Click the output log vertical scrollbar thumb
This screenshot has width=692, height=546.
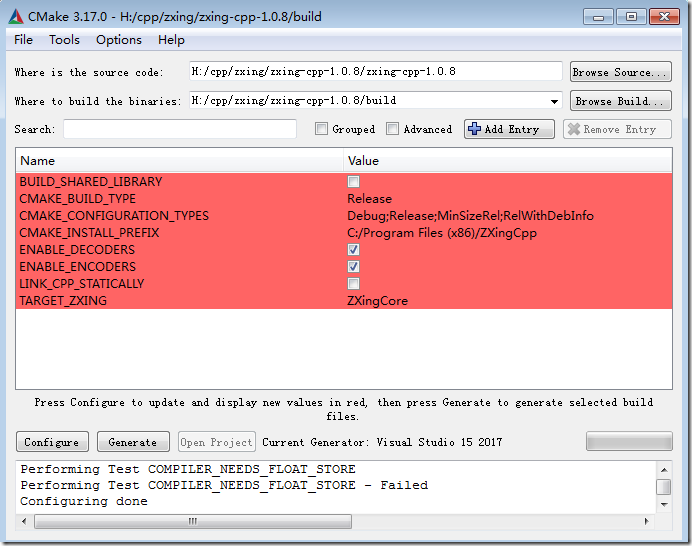[x=664, y=487]
